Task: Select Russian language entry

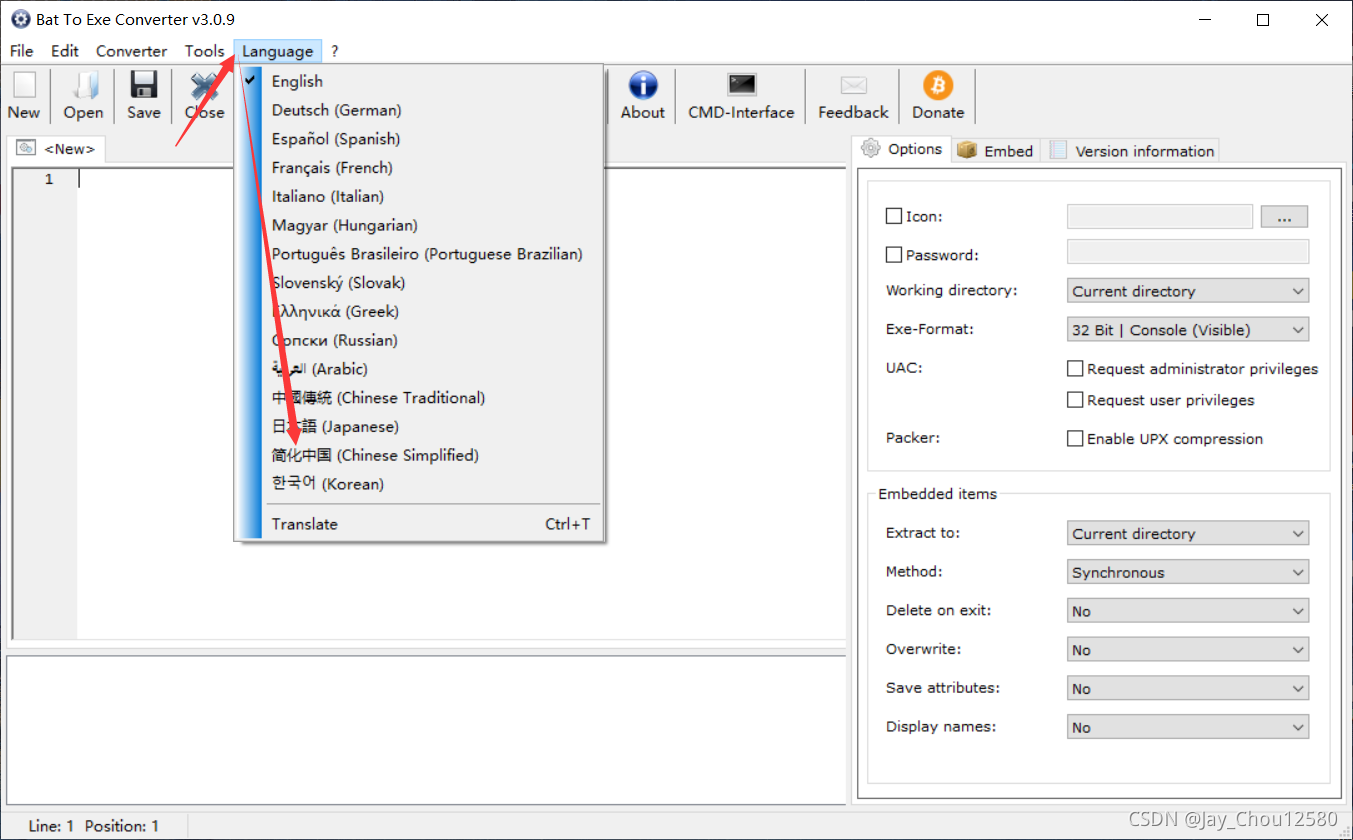Action: pyautogui.click(x=419, y=340)
